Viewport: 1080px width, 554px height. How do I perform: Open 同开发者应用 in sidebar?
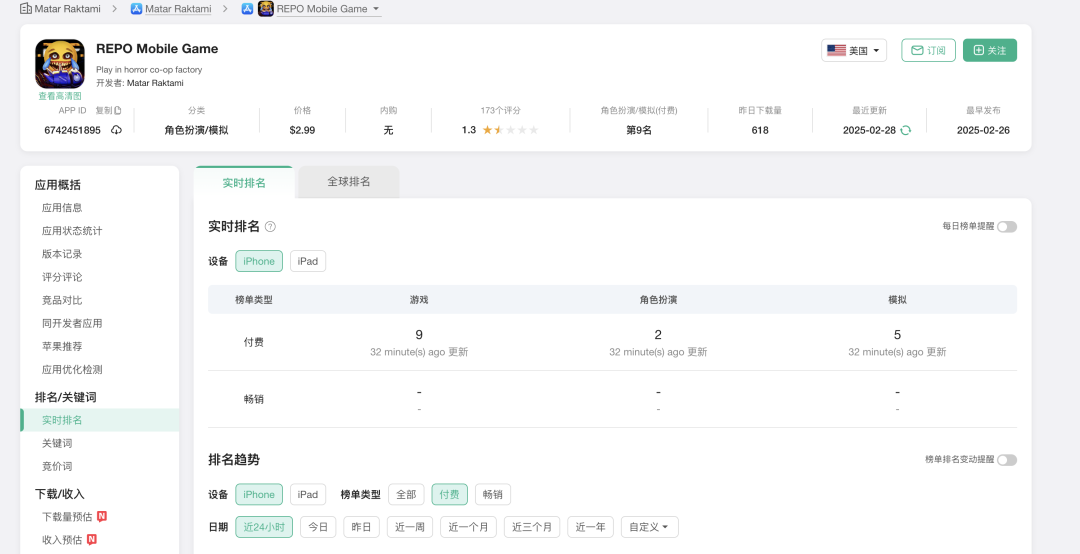(x=72, y=323)
